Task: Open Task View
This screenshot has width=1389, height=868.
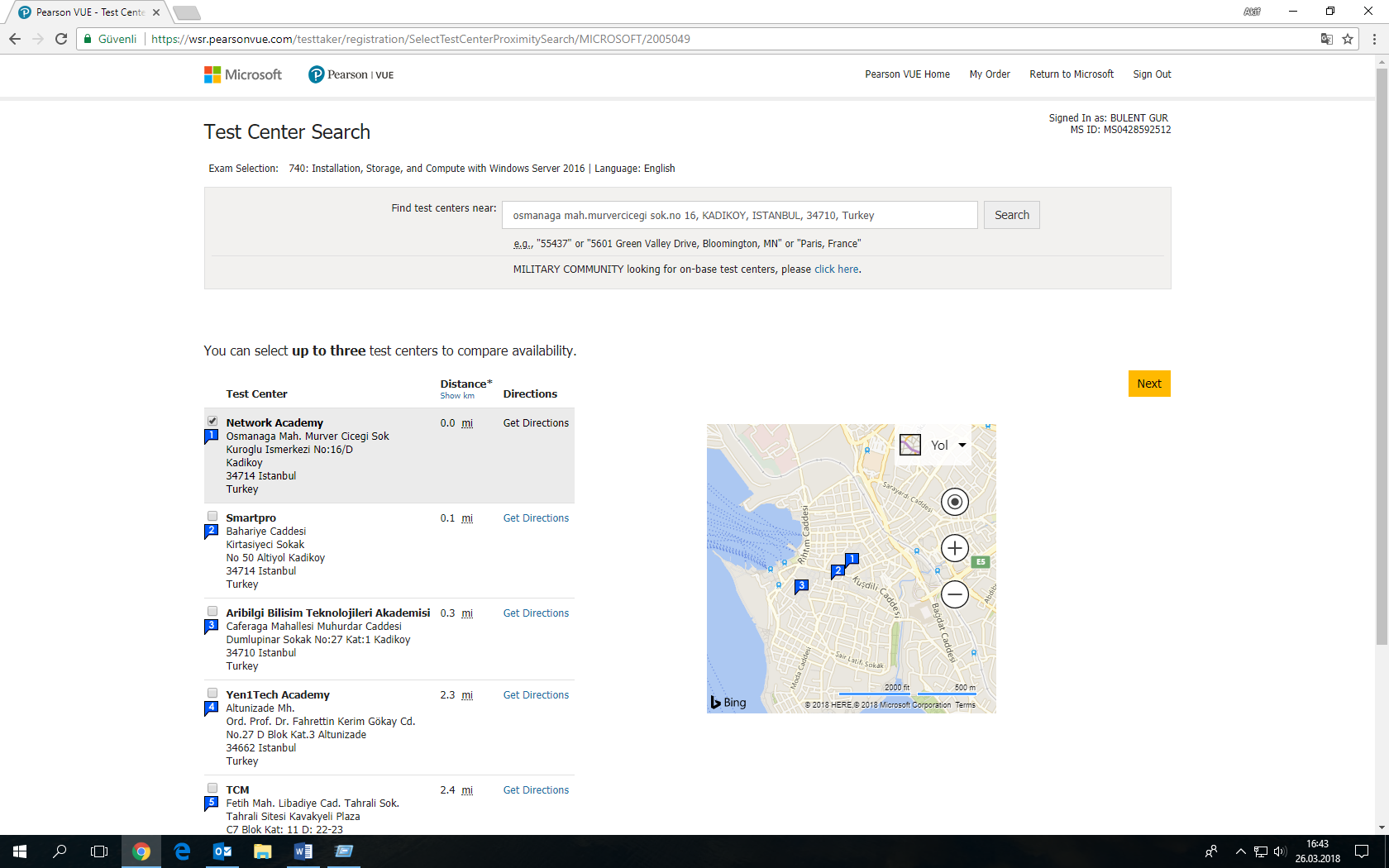Action: coord(99,851)
